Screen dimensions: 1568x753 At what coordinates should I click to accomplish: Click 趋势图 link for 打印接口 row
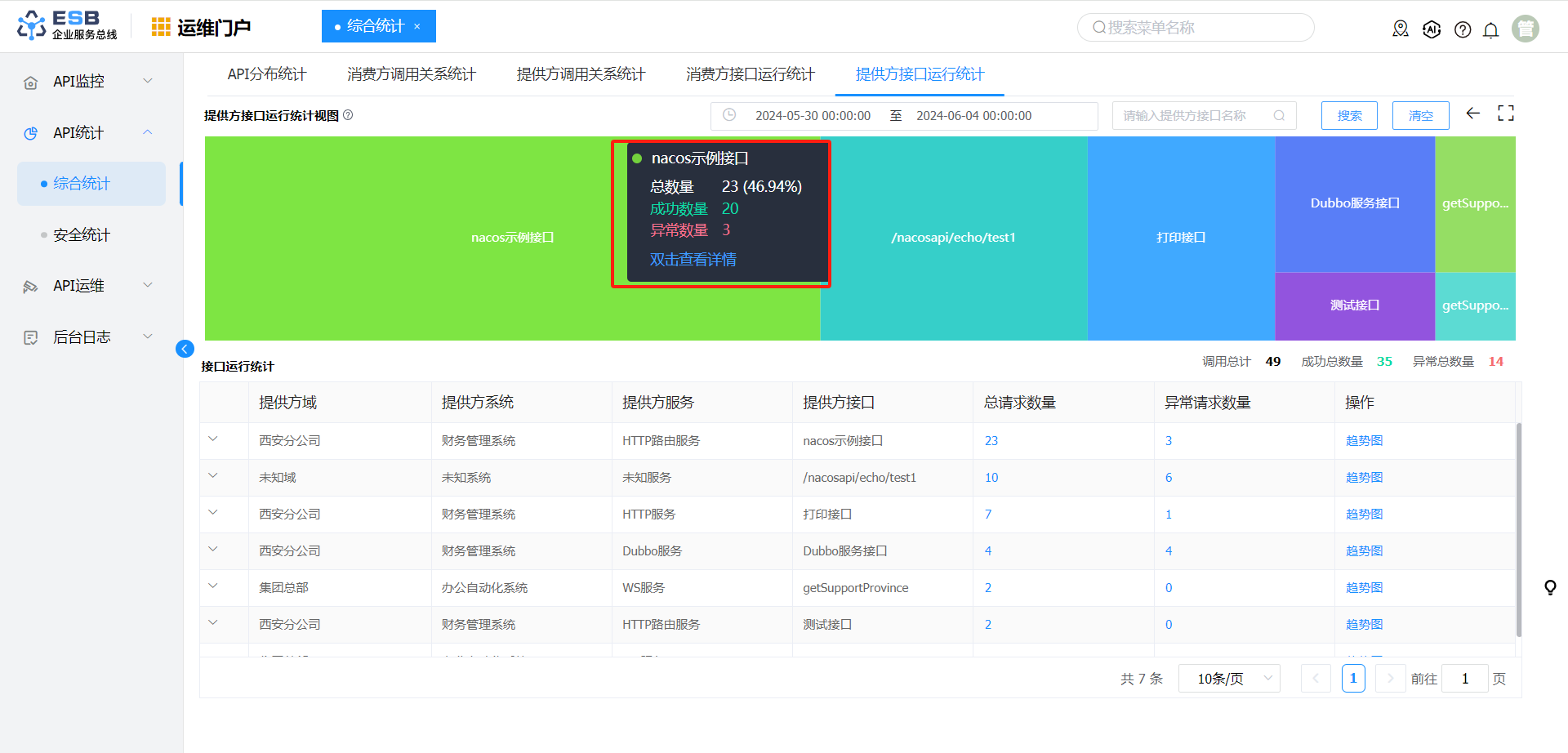[x=1364, y=515]
